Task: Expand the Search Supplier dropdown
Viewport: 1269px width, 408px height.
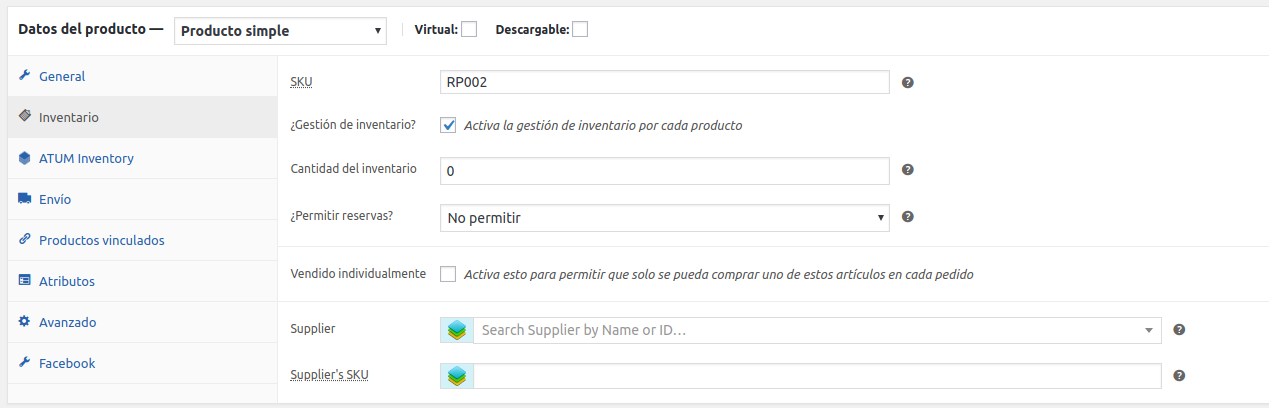Action: click(817, 330)
